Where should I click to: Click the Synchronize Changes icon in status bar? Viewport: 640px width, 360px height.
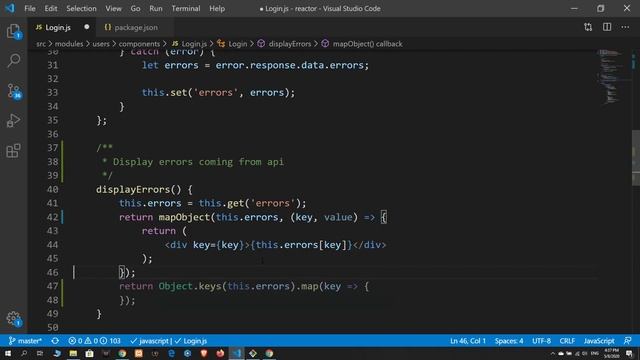point(55,341)
